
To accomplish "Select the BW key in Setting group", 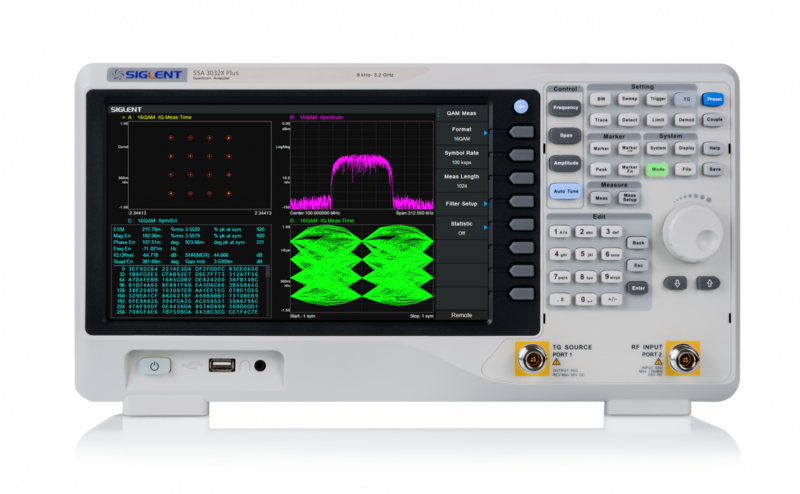I will click(601, 99).
